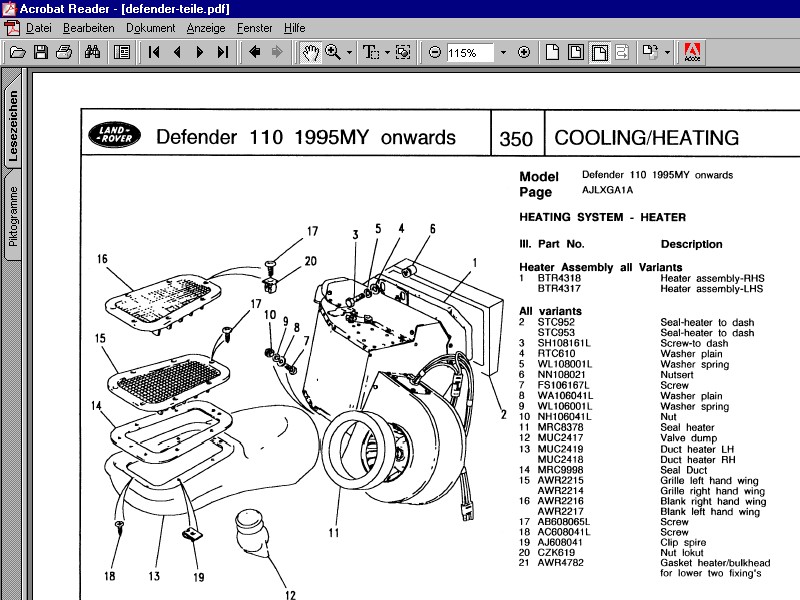Expand the text selection tool options

click(387, 52)
